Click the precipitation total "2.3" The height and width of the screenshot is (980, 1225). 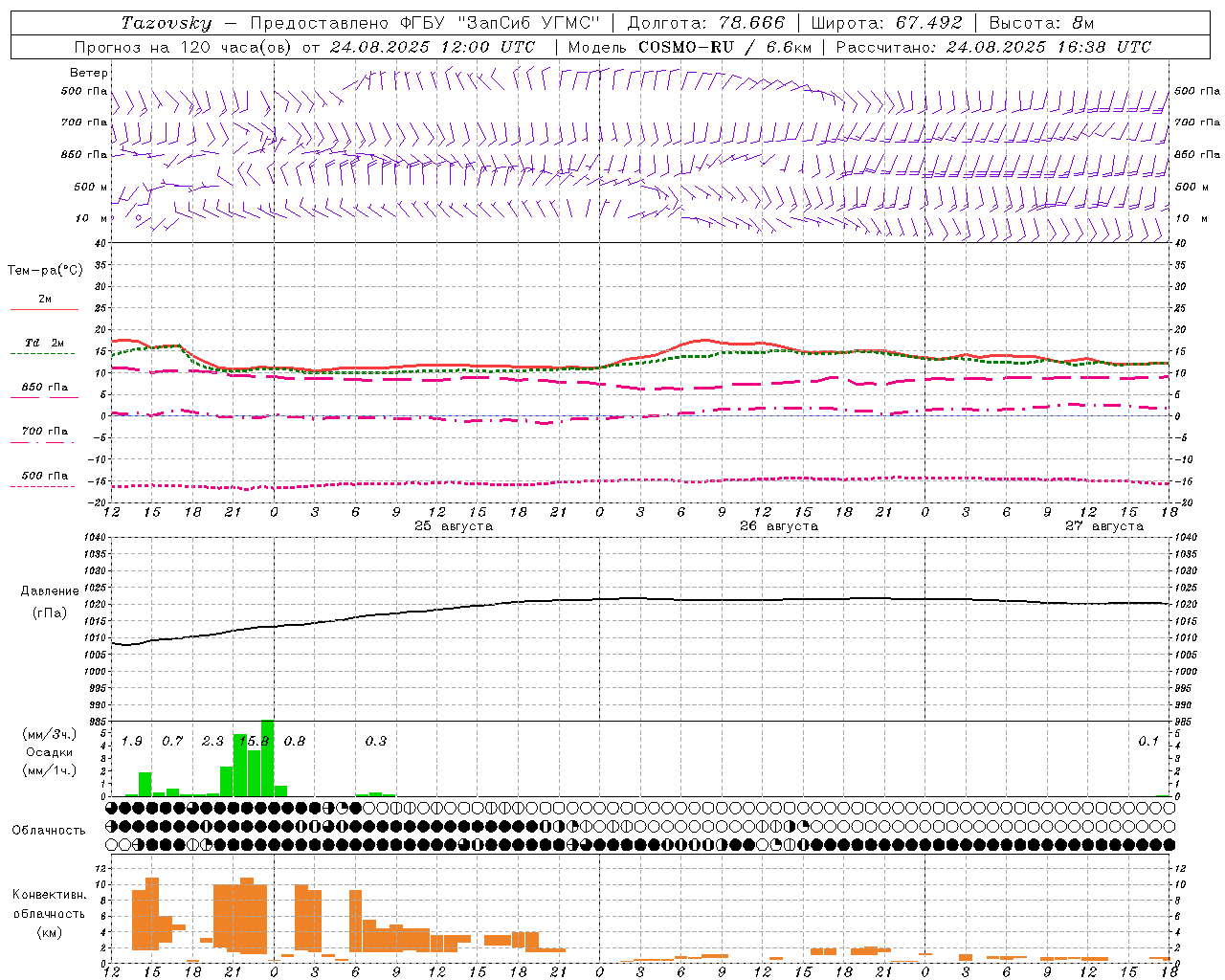click(212, 742)
